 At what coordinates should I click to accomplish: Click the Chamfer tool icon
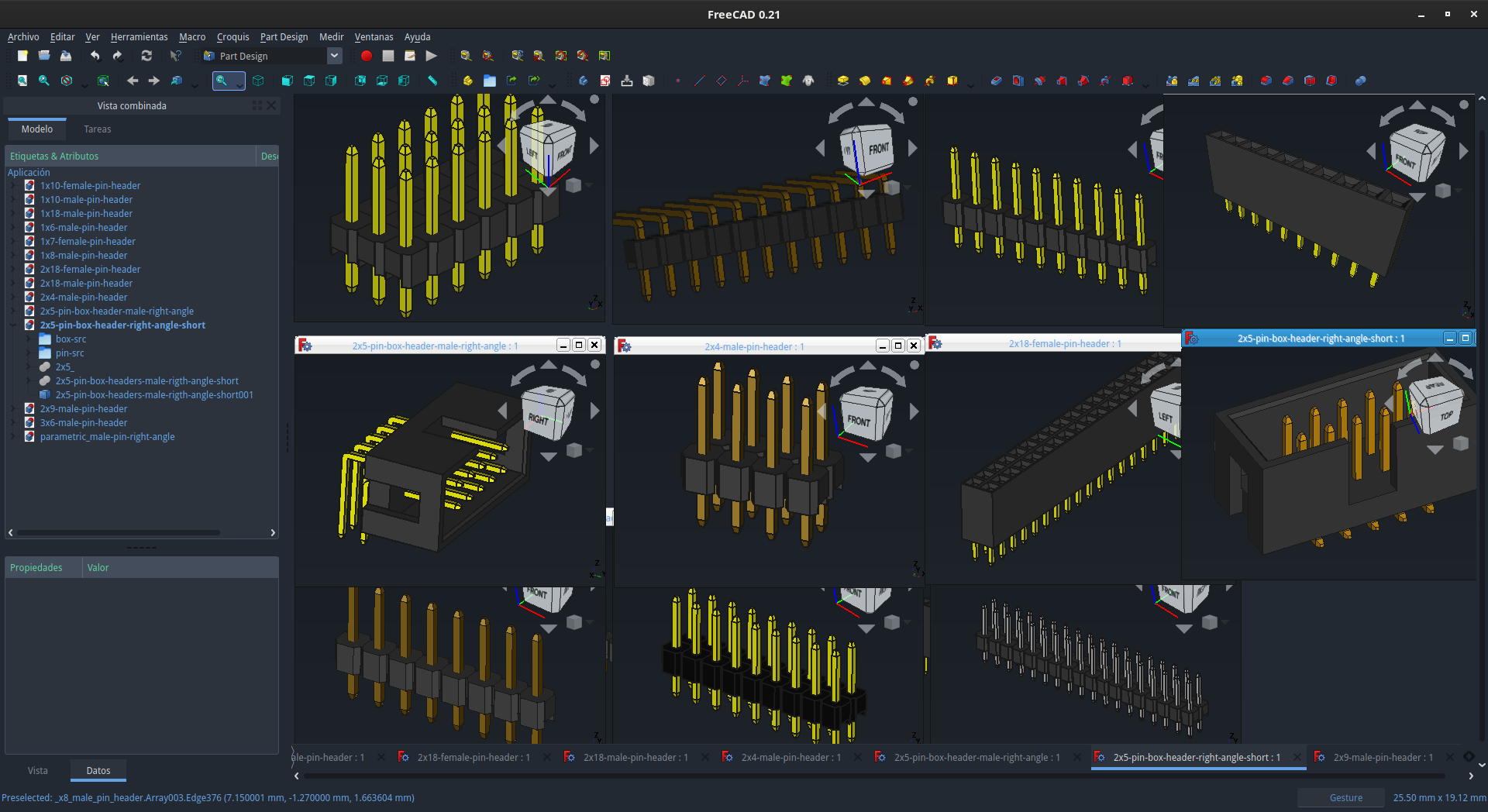[x=1288, y=81]
